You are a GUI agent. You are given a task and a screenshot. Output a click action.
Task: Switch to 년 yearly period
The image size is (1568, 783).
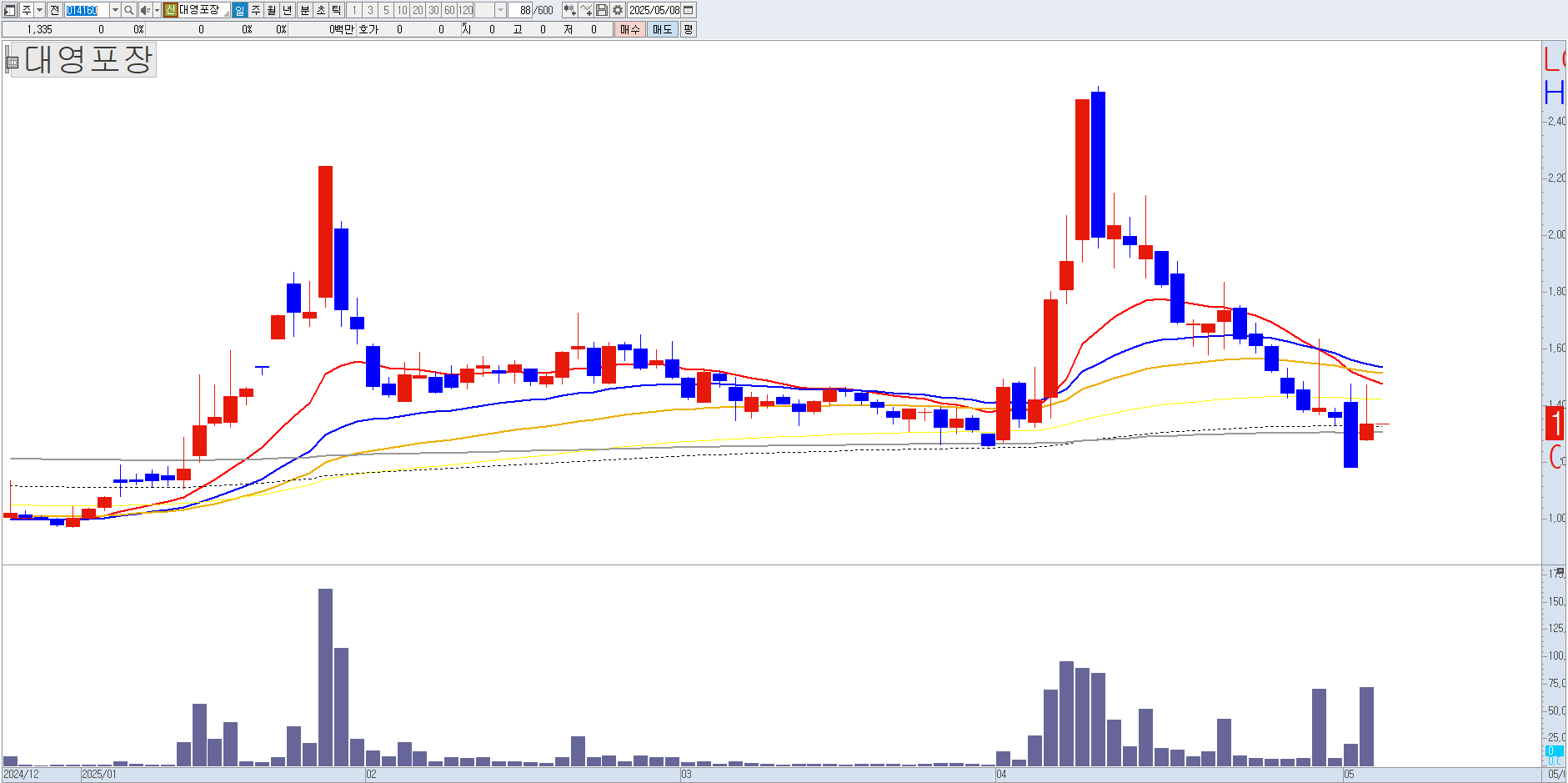(288, 10)
